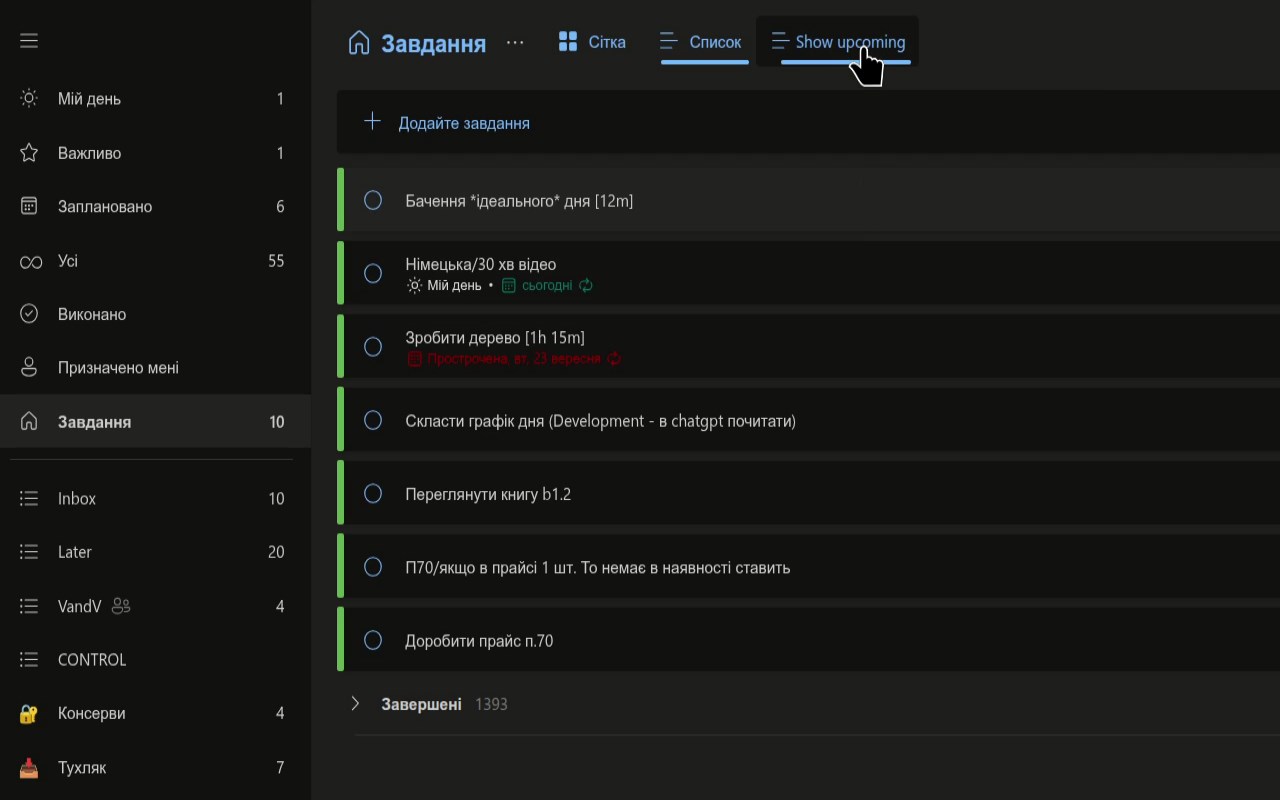Switch to the Список list view
The image size is (1280, 800).
click(x=701, y=42)
